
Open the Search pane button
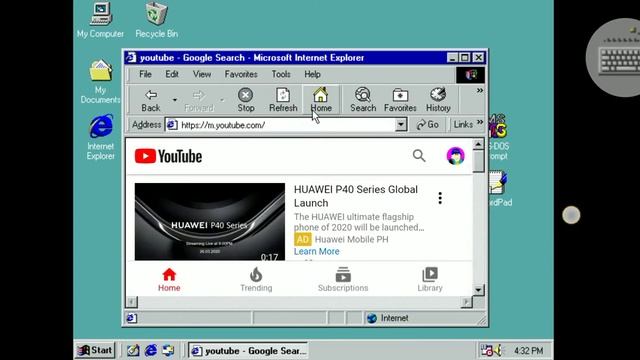(x=363, y=100)
